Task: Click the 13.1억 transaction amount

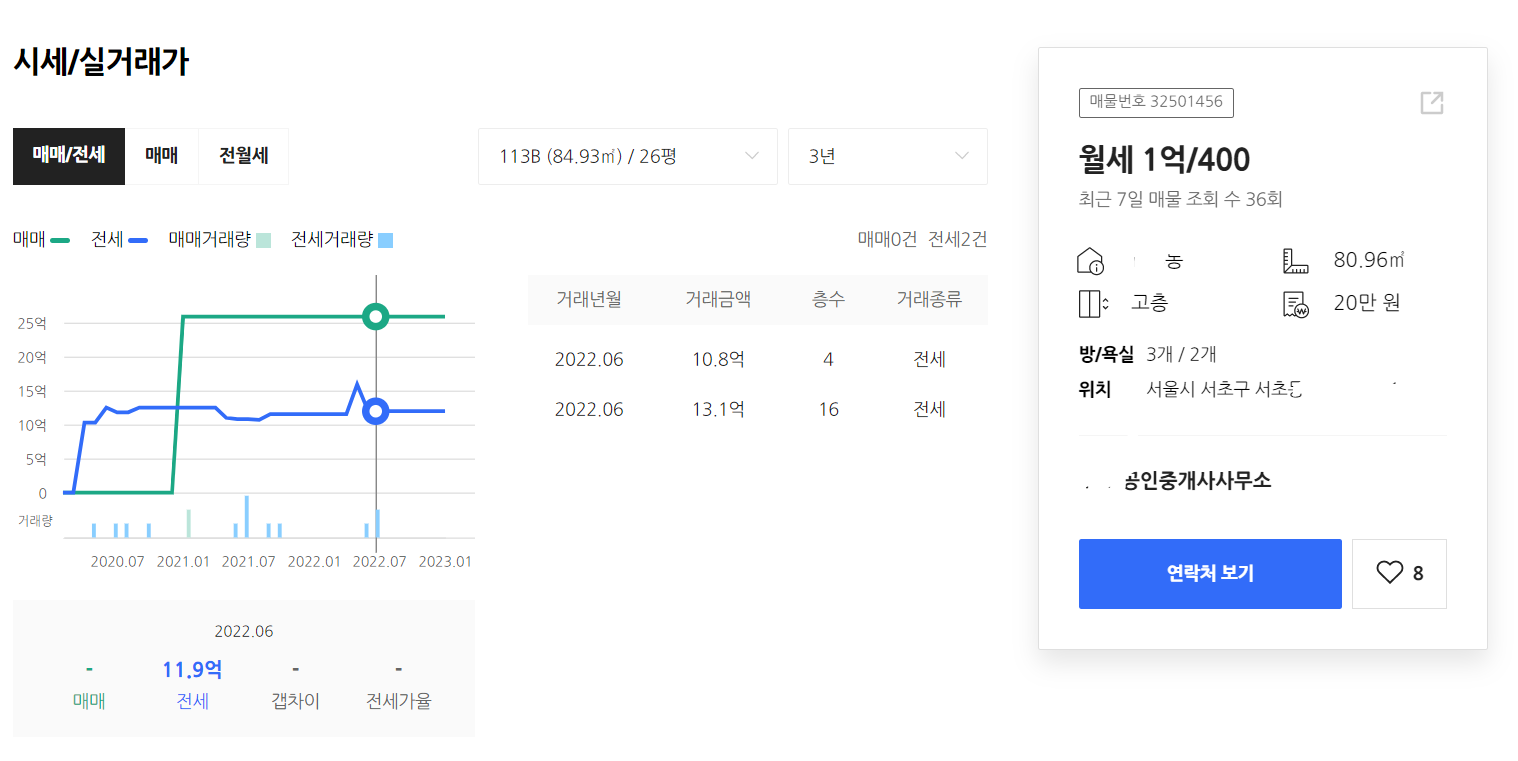Action: click(x=718, y=410)
